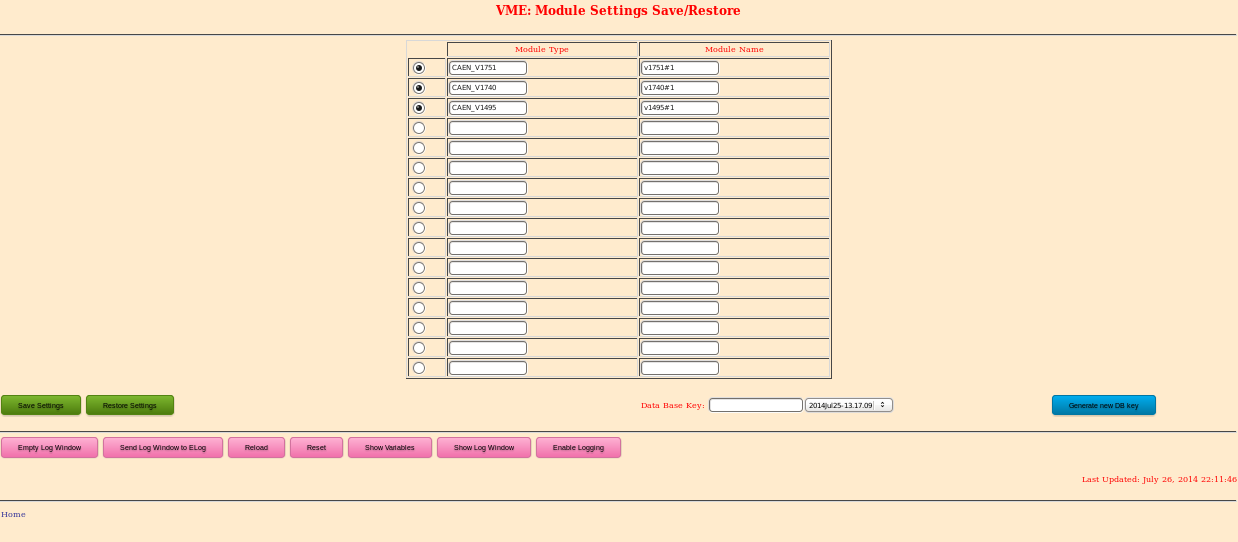Focus the Module Type field containing CAEN_V1751

coord(487,68)
